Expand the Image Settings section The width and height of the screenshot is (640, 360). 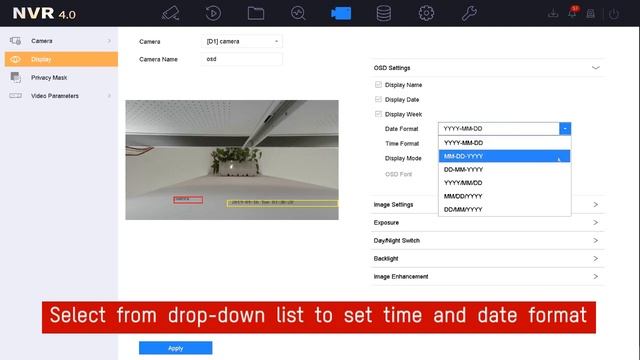596,204
